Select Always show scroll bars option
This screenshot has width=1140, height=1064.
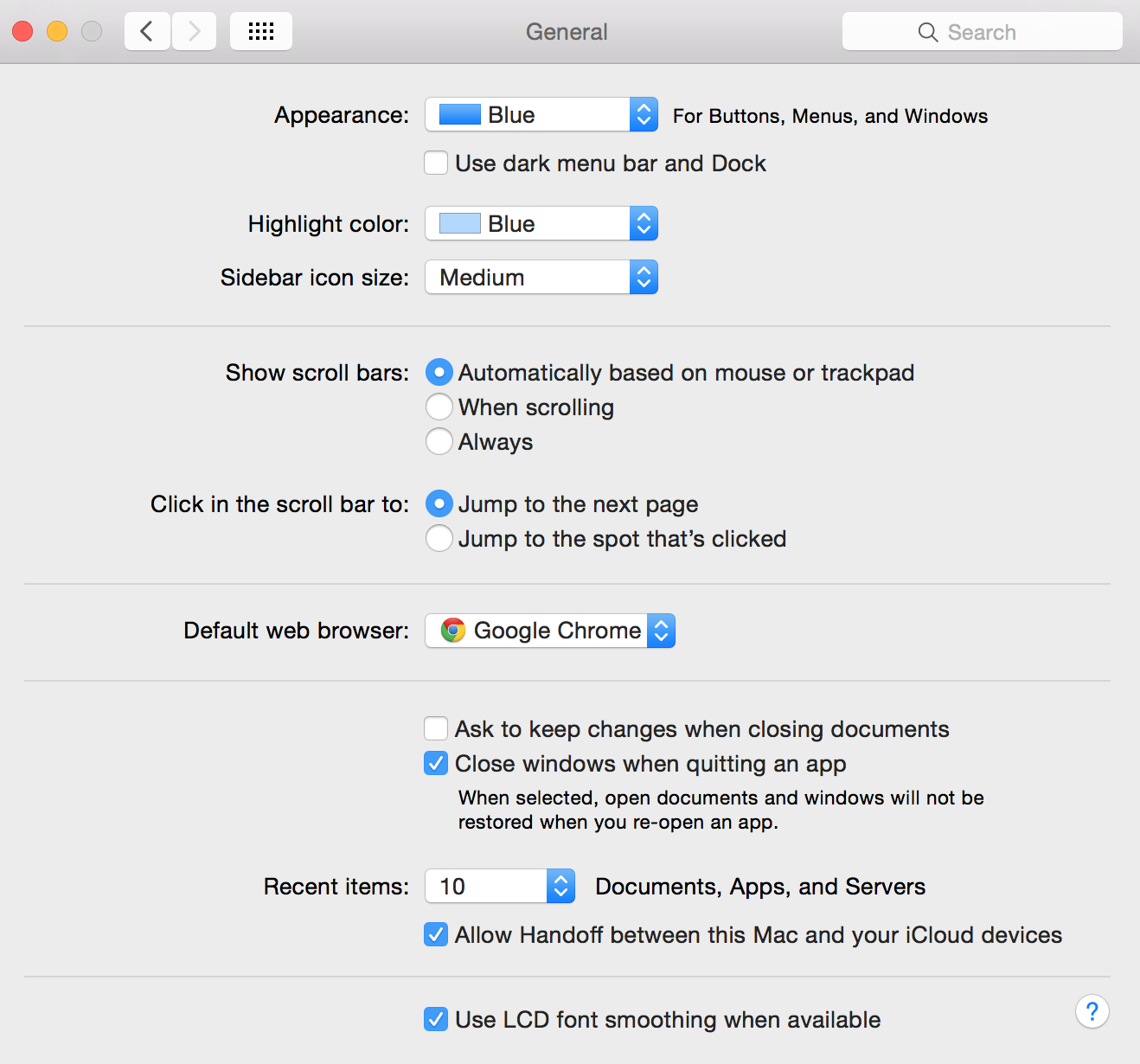coord(439,442)
